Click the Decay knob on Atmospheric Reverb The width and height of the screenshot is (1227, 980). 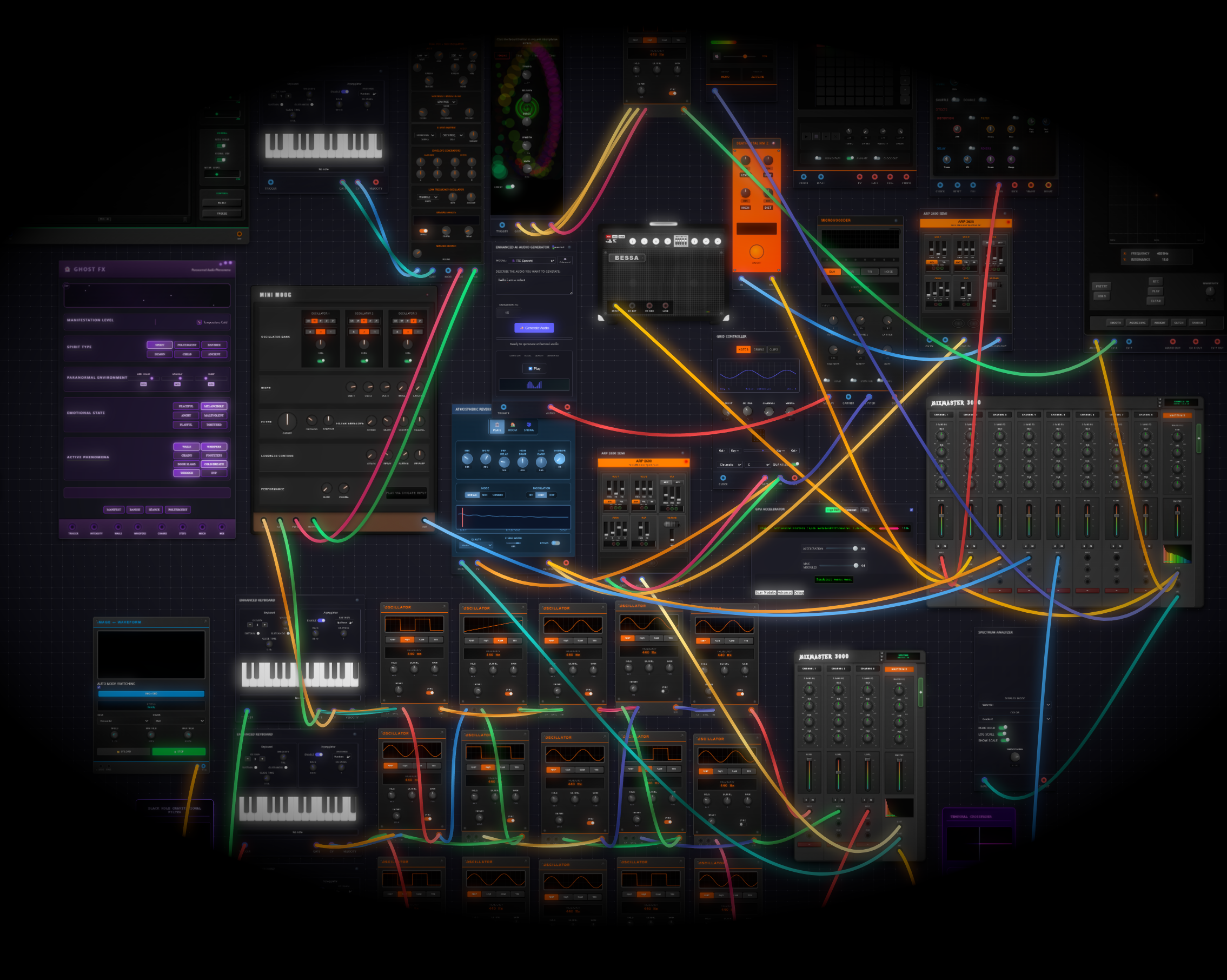click(x=486, y=459)
